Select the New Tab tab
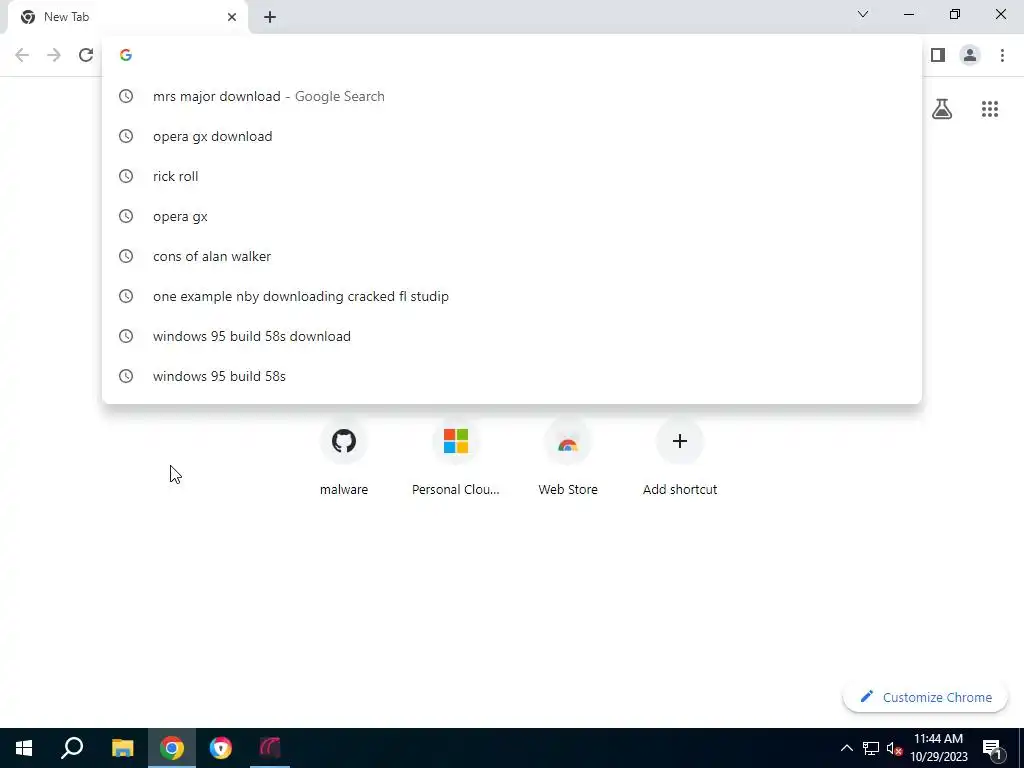1024x768 pixels. coord(128,17)
